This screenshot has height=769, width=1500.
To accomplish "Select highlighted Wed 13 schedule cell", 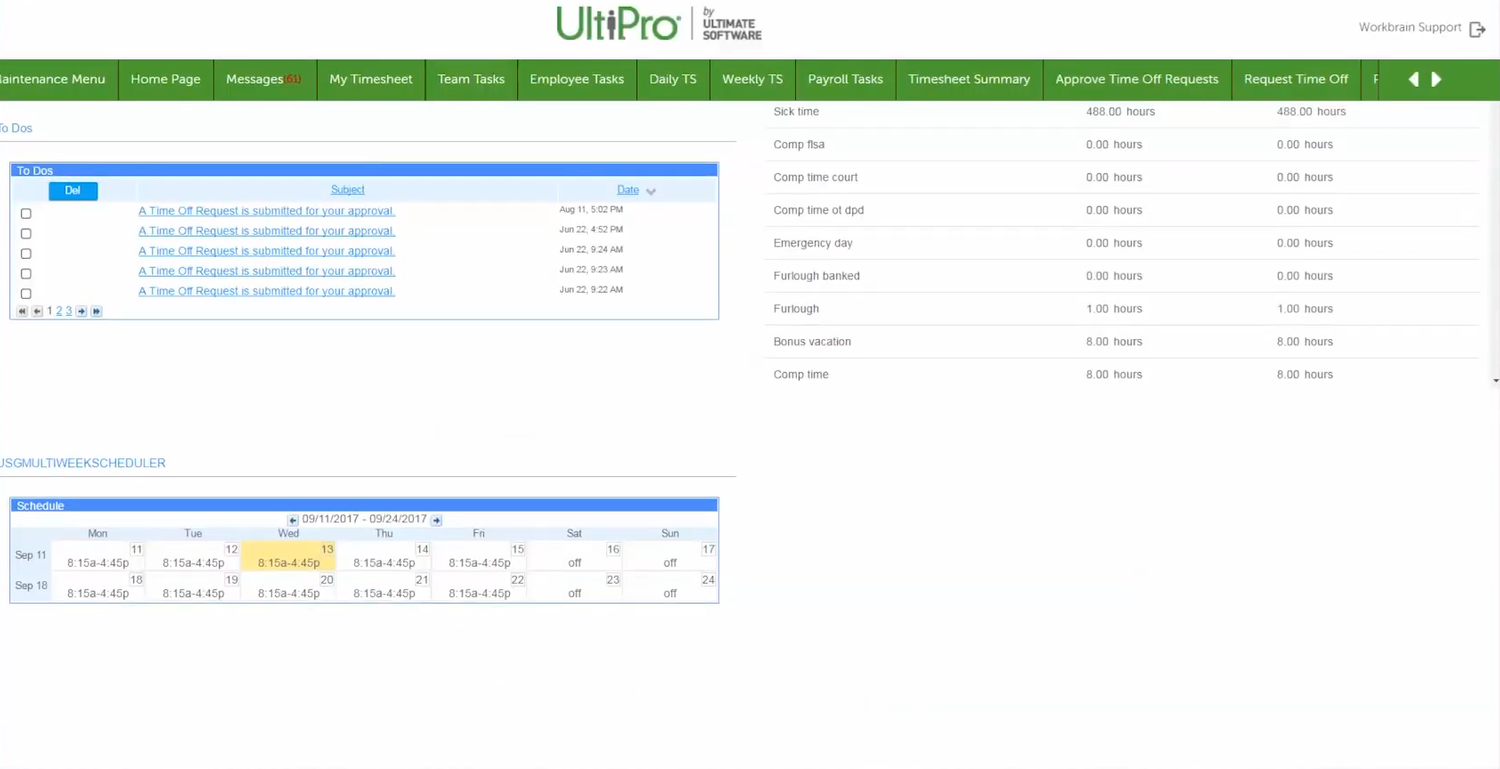I will coord(288,556).
